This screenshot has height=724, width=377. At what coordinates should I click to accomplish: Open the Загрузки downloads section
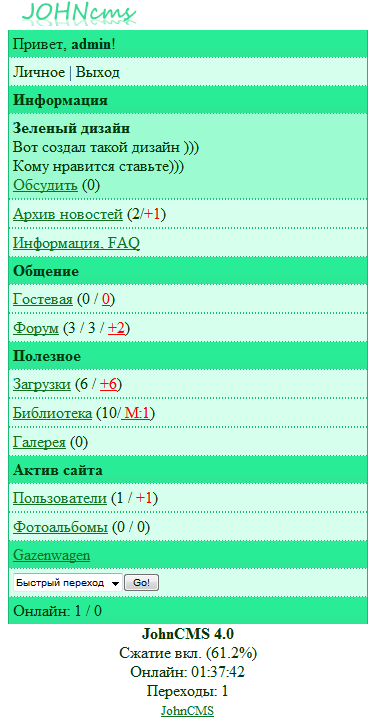point(42,385)
